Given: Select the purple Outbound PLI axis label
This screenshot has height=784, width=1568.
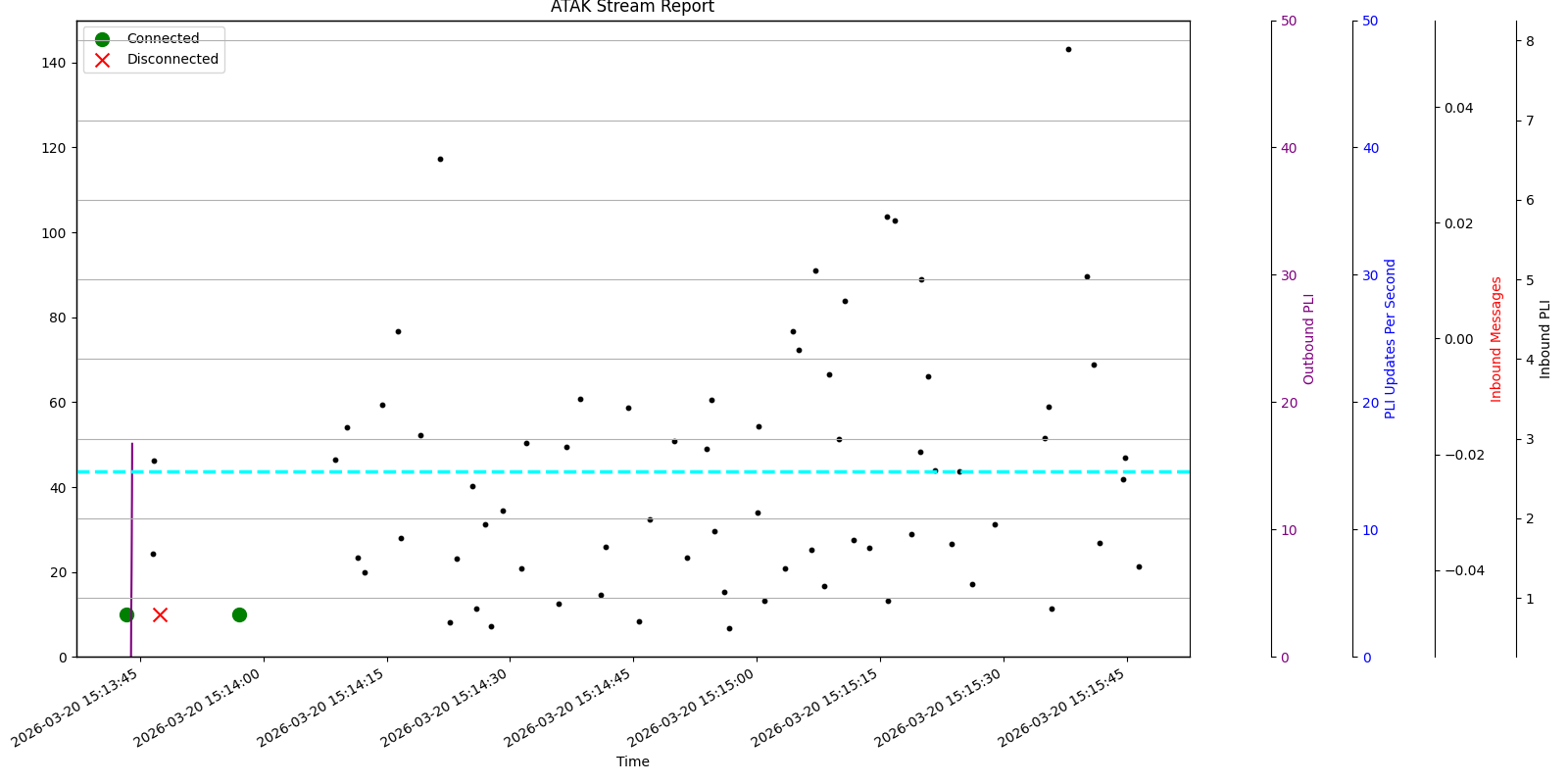Looking at the screenshot, I should (1308, 339).
